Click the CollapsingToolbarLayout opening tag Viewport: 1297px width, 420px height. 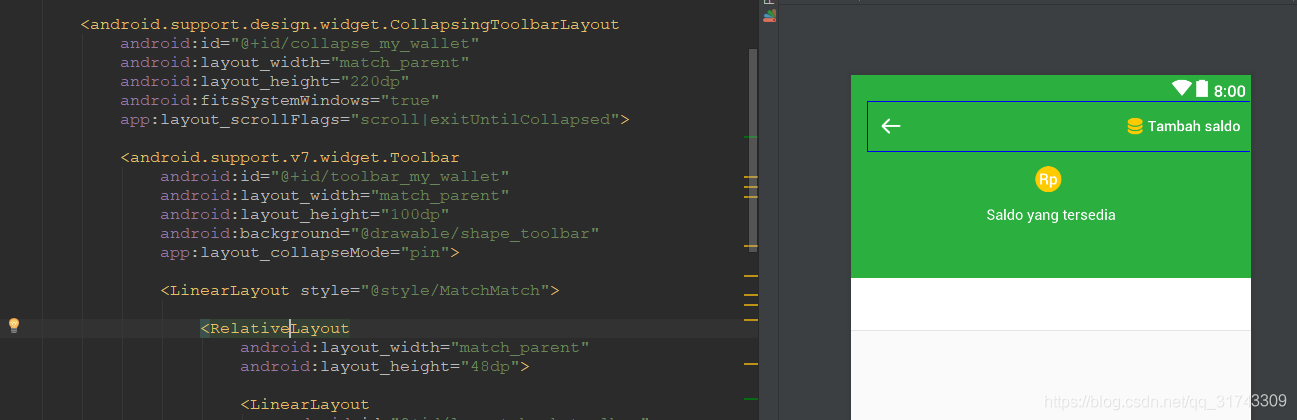click(x=350, y=25)
